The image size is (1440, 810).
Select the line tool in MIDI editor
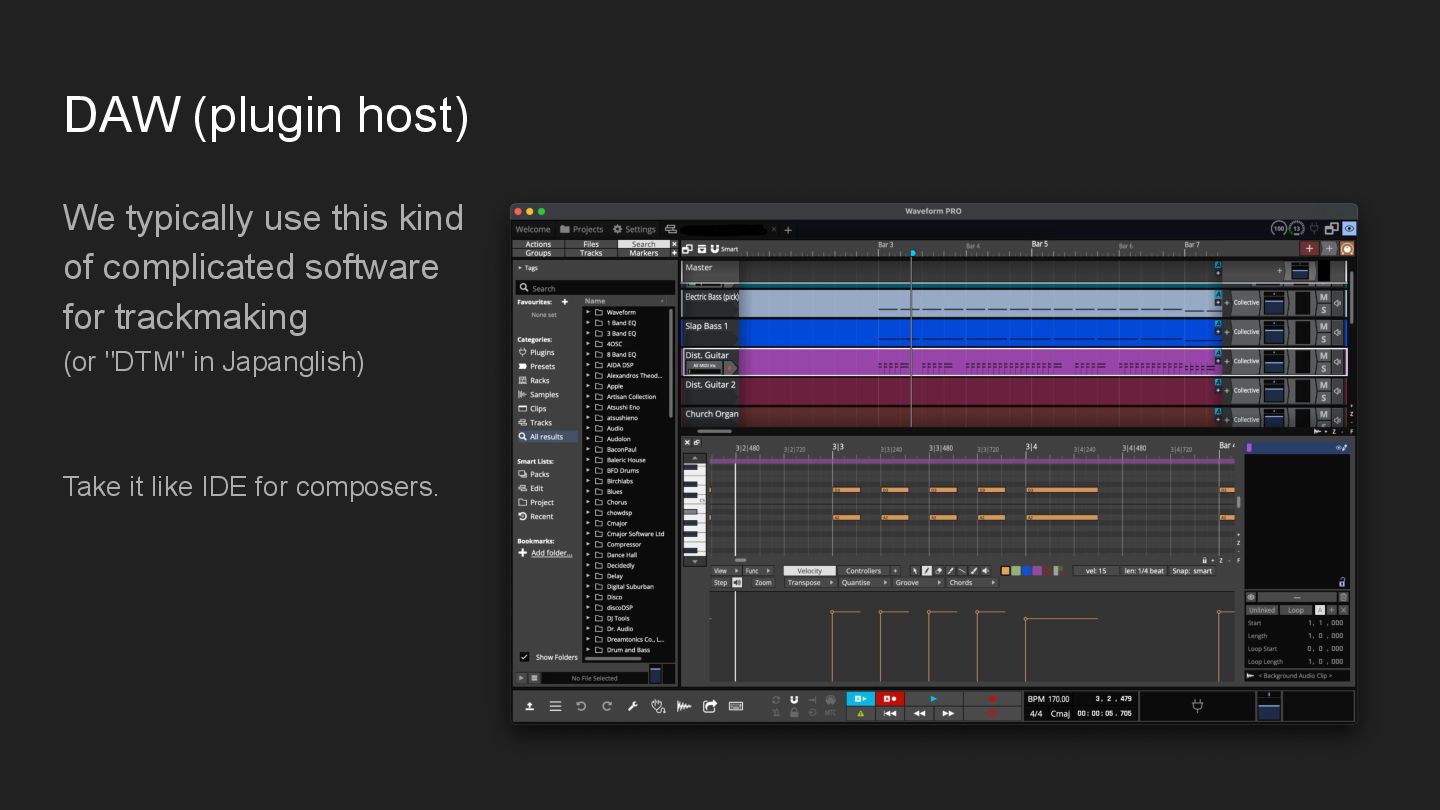click(x=962, y=571)
